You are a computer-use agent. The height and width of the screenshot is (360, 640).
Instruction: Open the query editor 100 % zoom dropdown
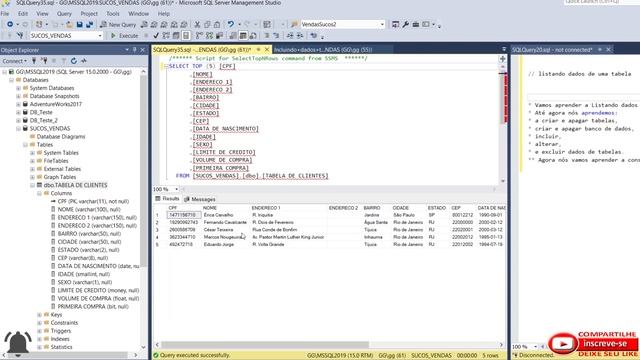pos(176,189)
